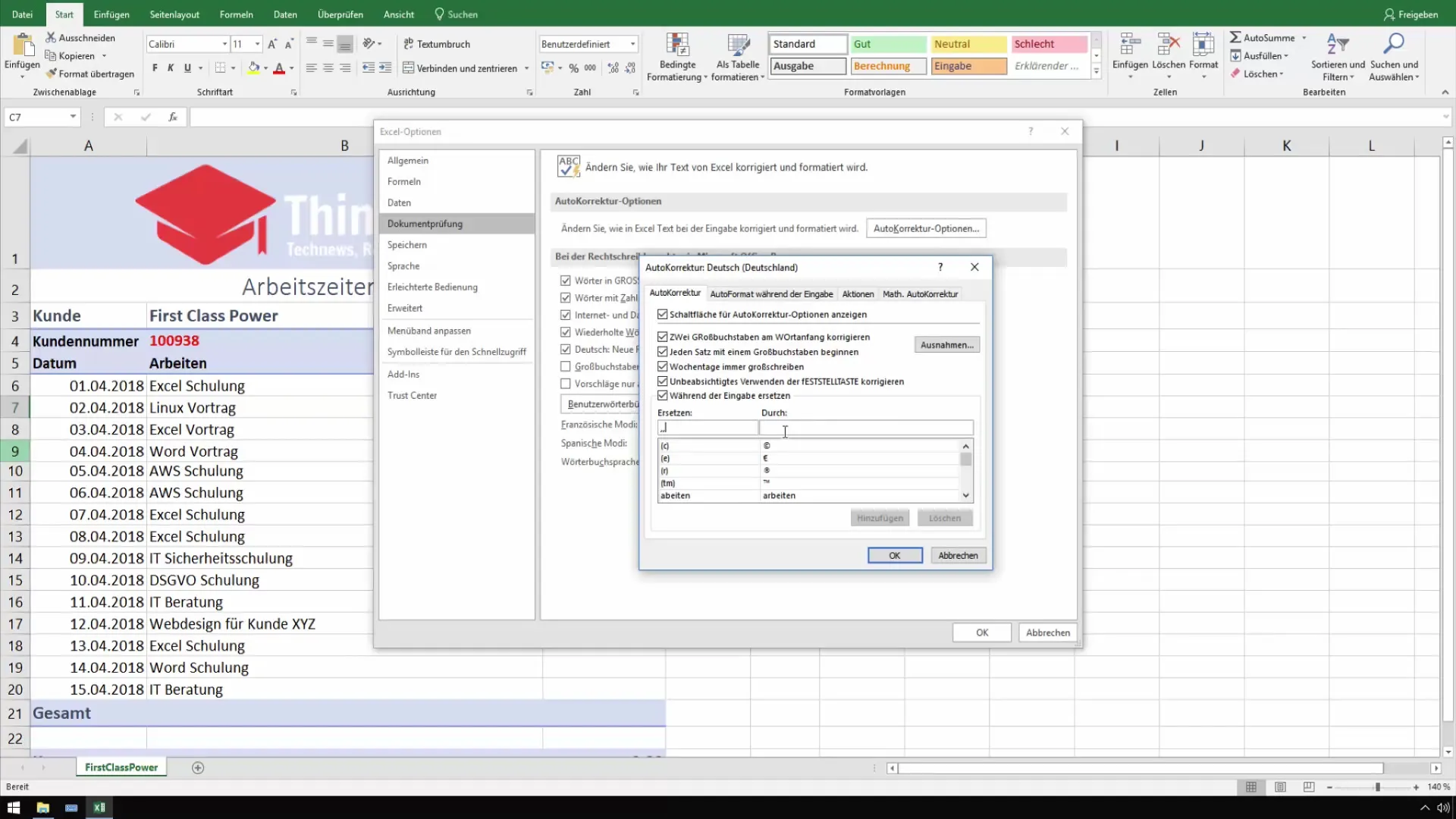
Task: Click OK in the Excel-Optionen dialog
Action: (982, 632)
